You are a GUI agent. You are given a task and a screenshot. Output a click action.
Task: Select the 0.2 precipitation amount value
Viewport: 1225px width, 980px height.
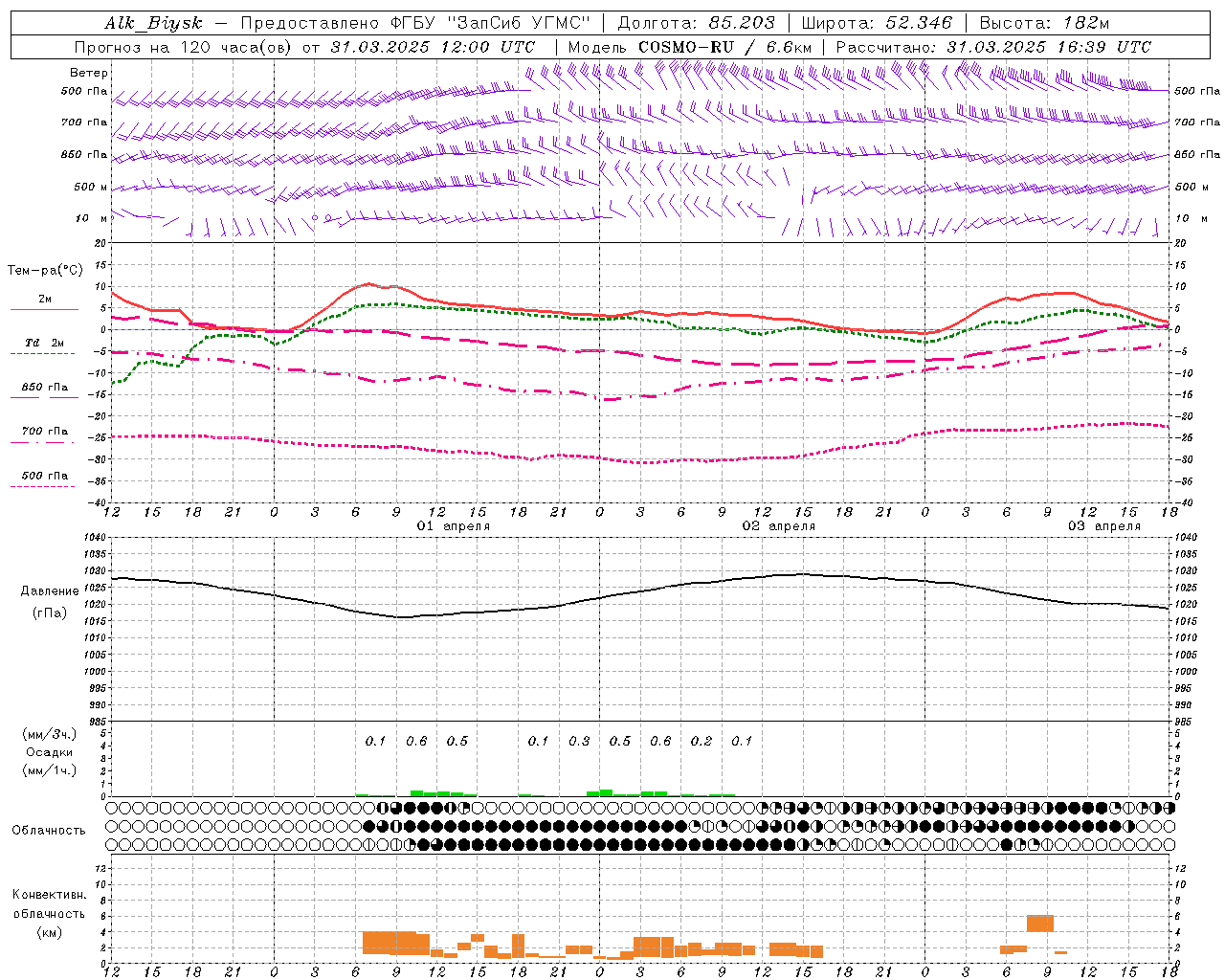(x=702, y=741)
